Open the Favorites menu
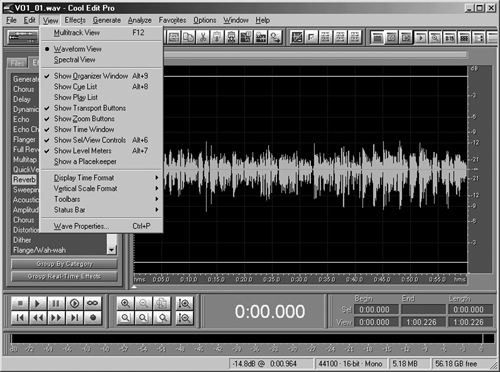The image size is (500, 372). (172, 20)
